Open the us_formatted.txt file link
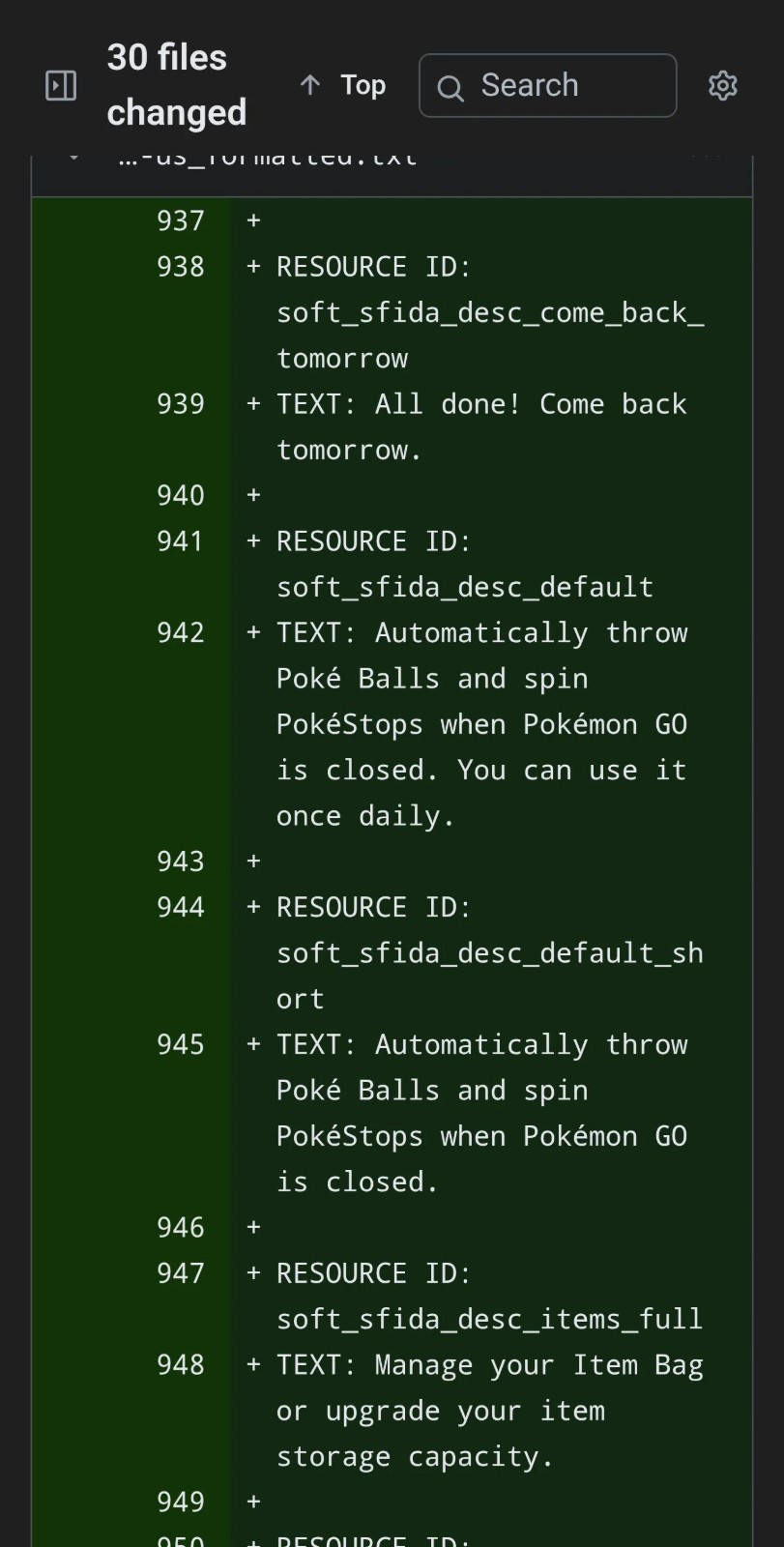 click(268, 159)
